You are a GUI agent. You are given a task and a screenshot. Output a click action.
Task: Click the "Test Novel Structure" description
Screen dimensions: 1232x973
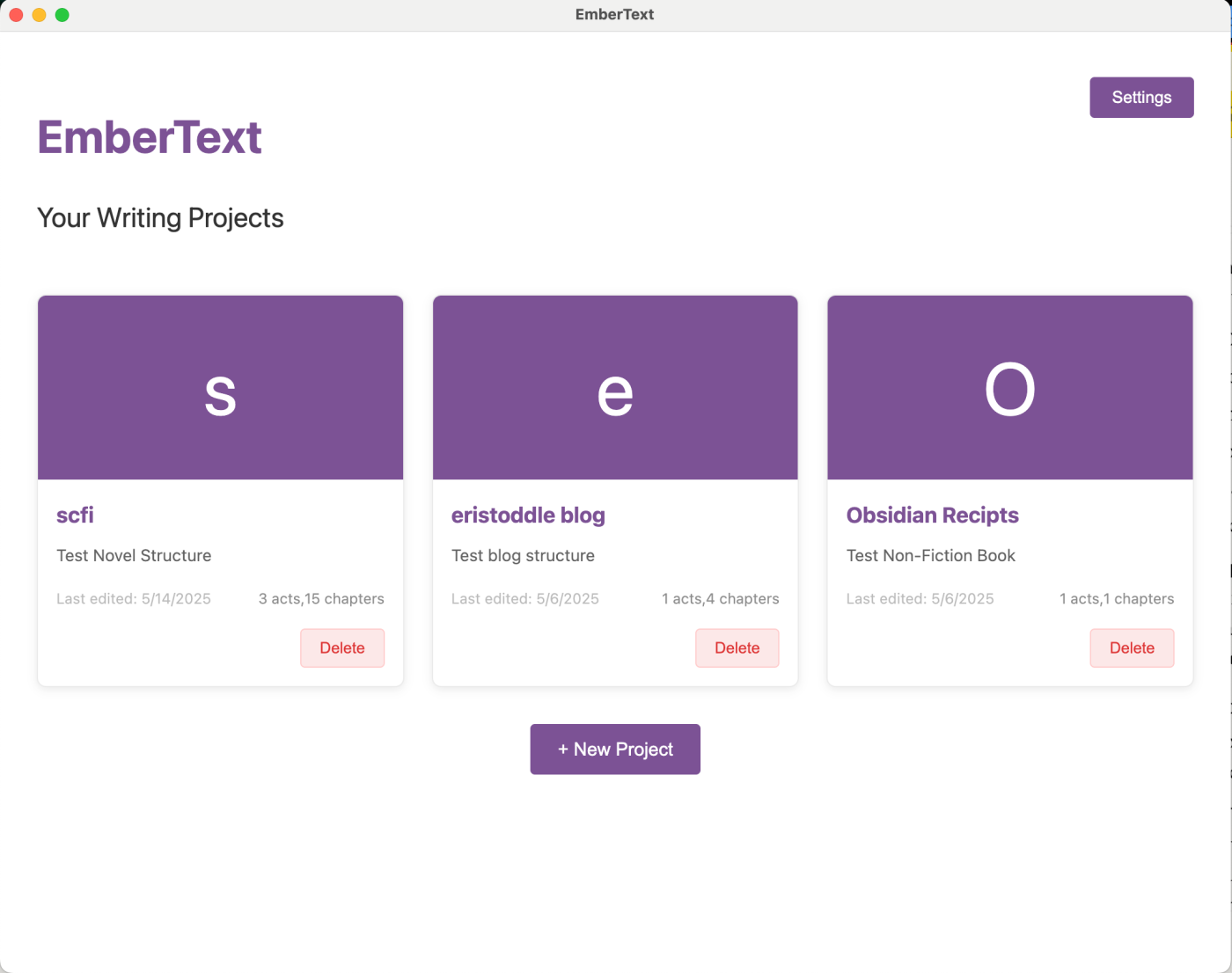pos(134,555)
